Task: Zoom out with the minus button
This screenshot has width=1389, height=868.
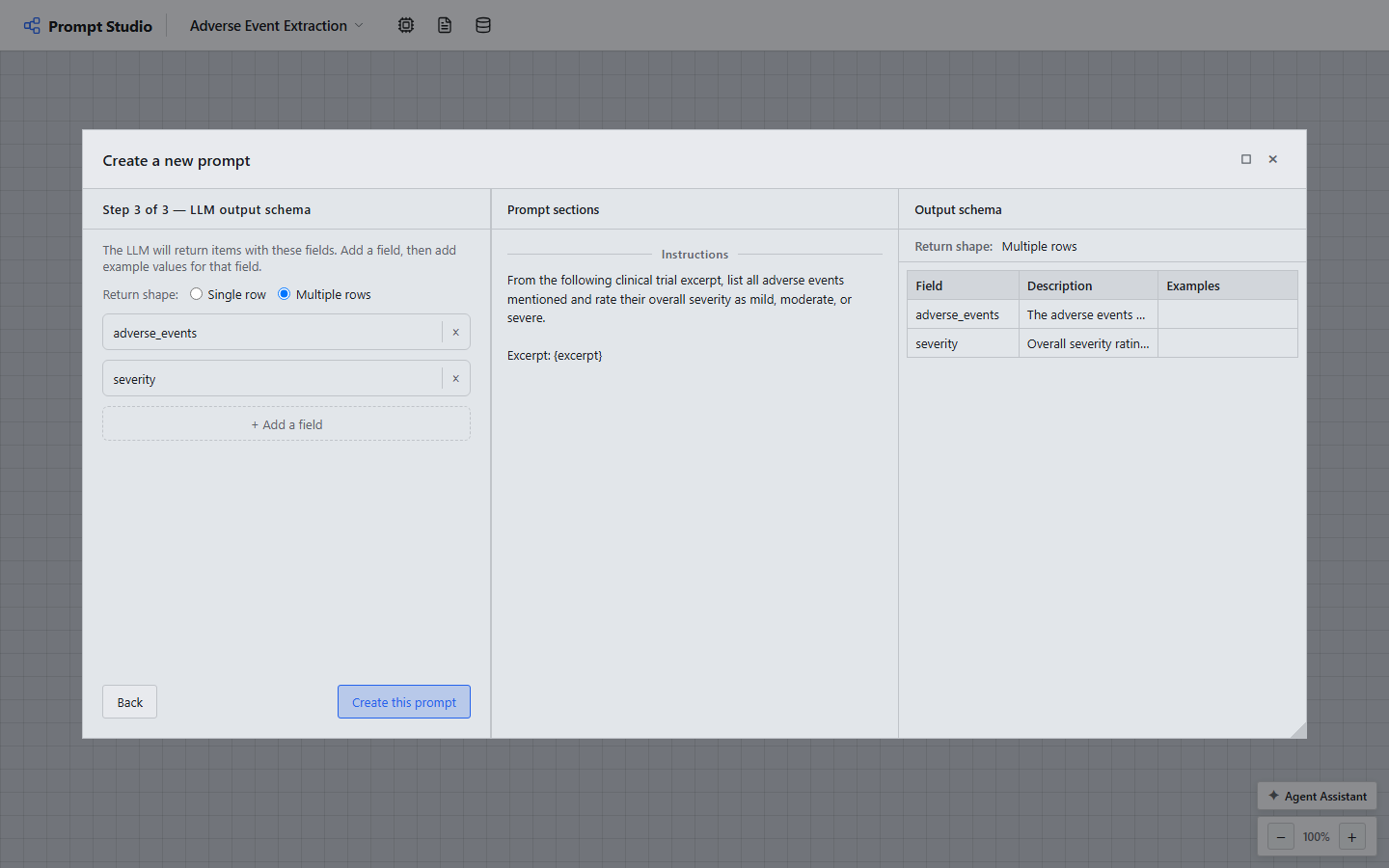Action: (1281, 837)
